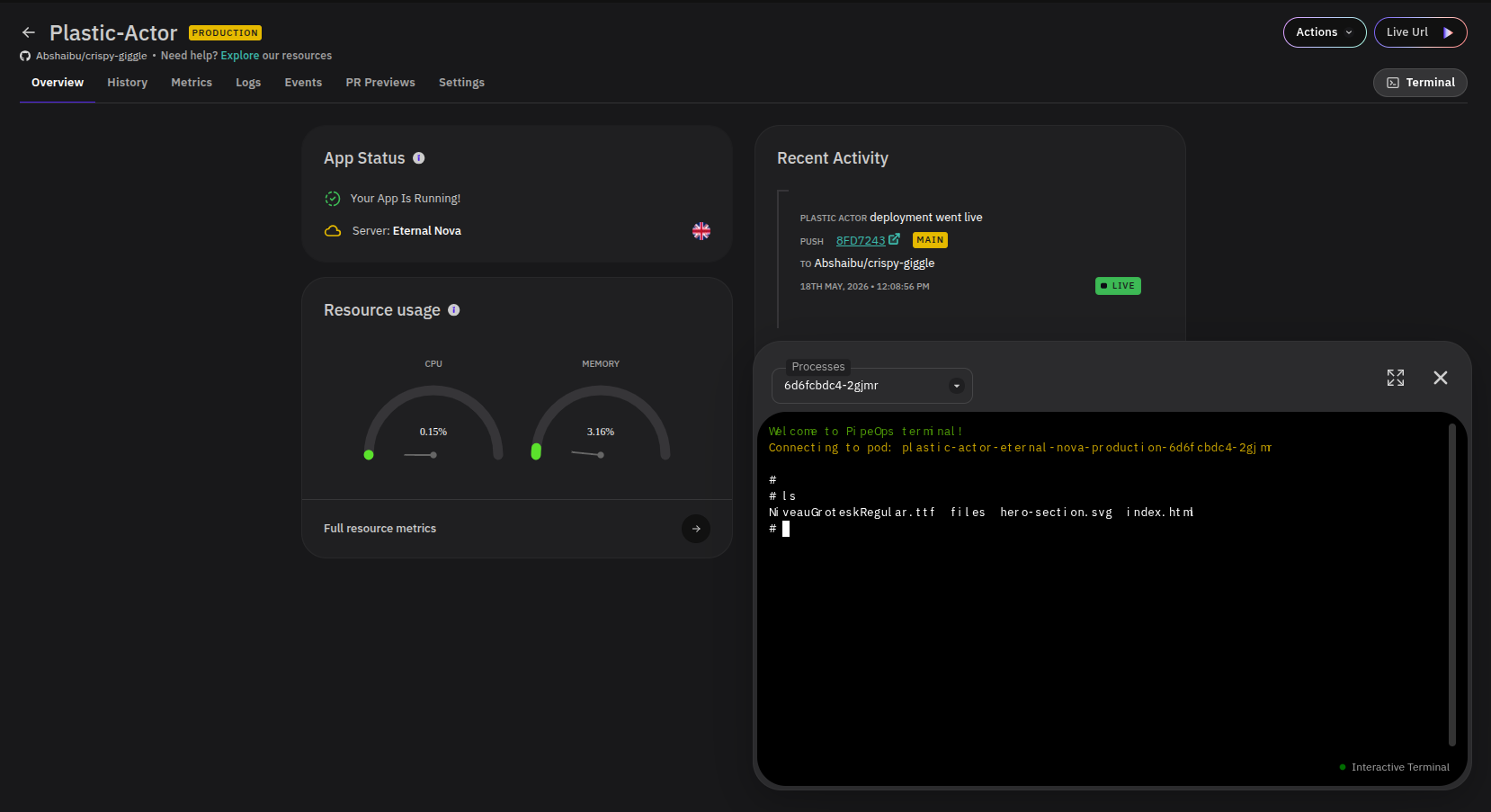
Task: Open the Live Url button
Action: [x=1420, y=32]
